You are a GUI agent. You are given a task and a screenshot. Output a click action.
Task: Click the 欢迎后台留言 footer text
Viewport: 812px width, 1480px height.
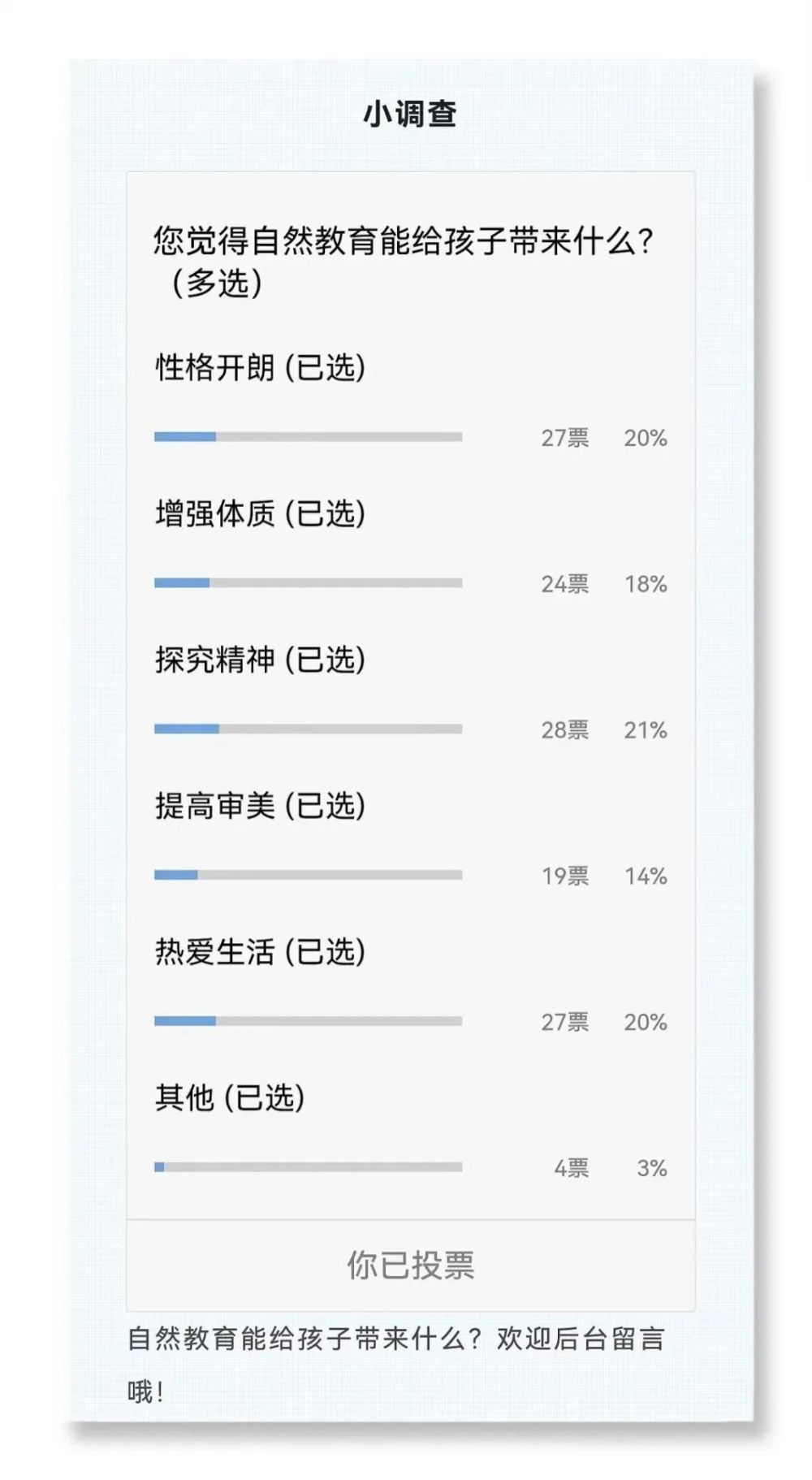point(580,1339)
